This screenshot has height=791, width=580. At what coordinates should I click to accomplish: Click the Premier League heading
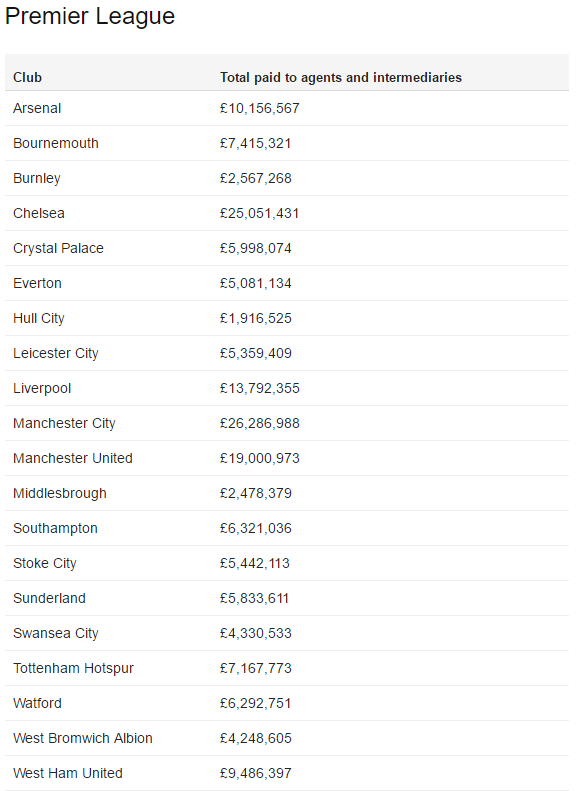(90, 16)
